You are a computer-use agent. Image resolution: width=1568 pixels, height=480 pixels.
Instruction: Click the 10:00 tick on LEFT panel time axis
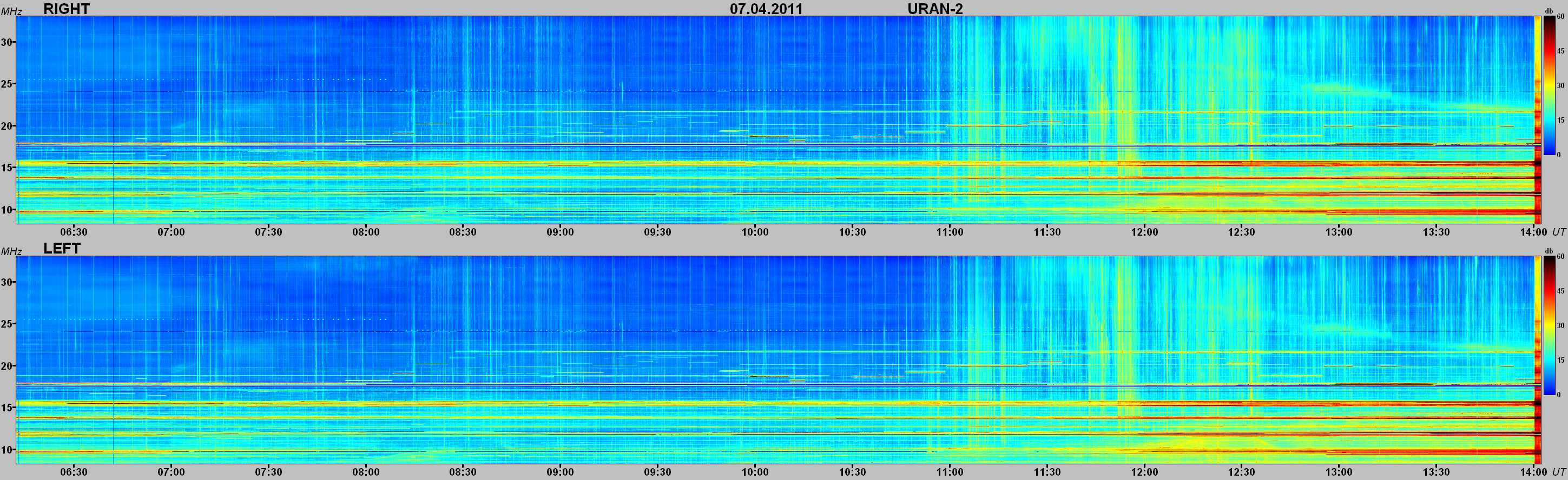click(x=755, y=471)
